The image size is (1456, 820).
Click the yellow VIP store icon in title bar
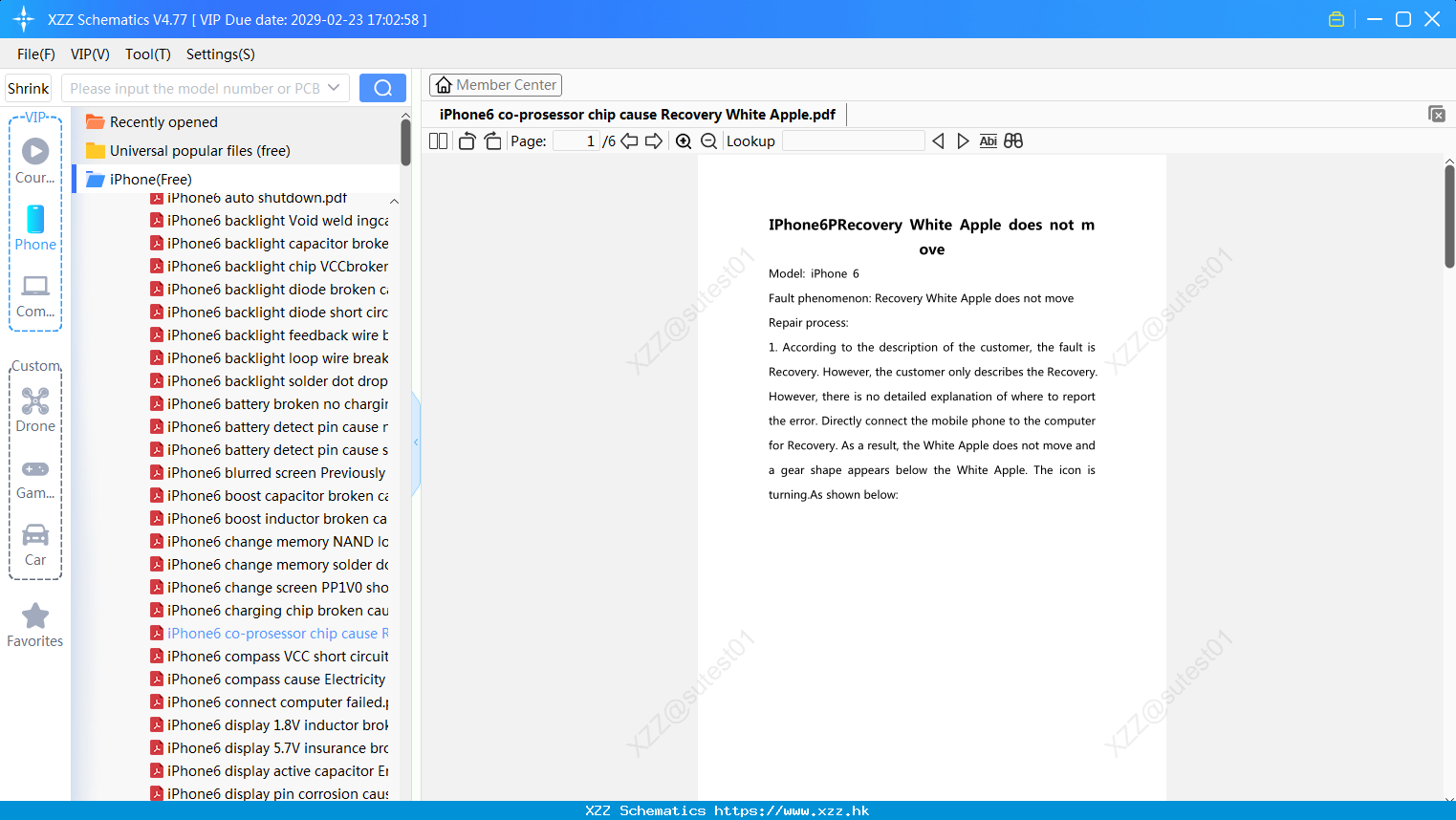[1336, 19]
